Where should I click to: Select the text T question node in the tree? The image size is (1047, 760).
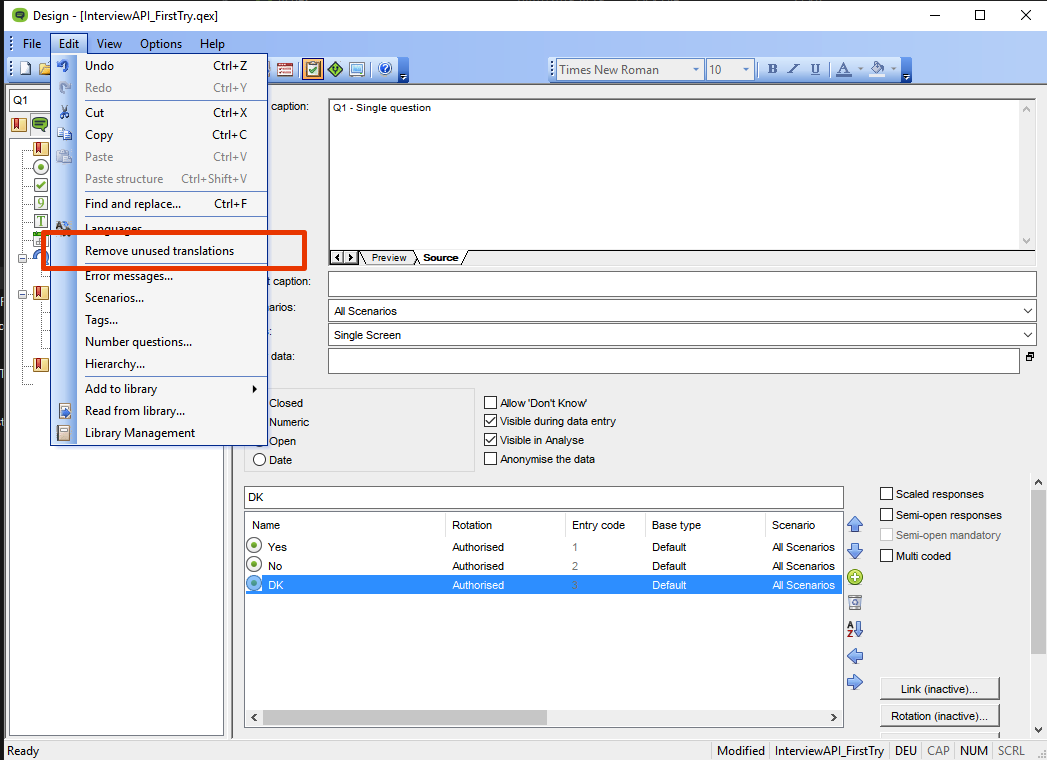41,221
